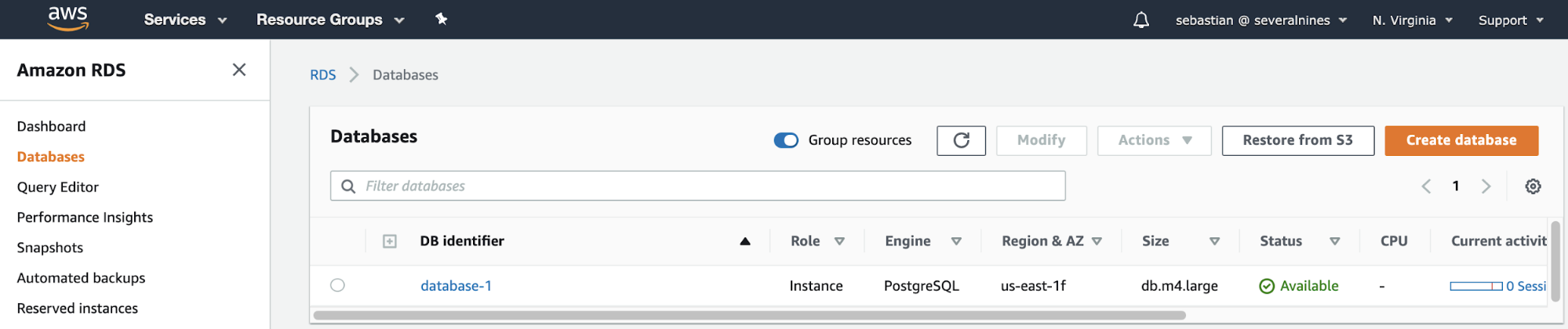The height and width of the screenshot is (329, 1568).
Task: Sort by the Status column
Action: [1334, 241]
